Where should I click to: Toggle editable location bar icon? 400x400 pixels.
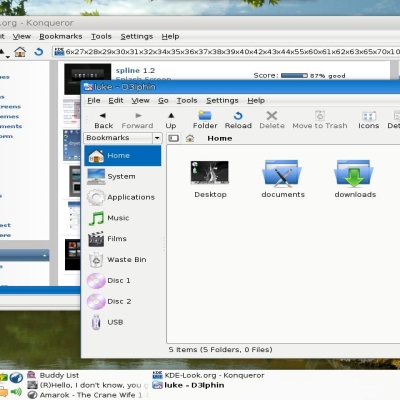pos(173,138)
